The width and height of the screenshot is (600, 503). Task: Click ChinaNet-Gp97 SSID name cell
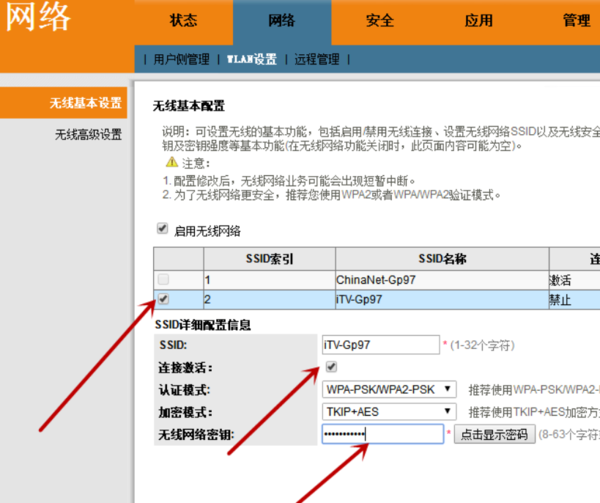[x=442, y=280]
